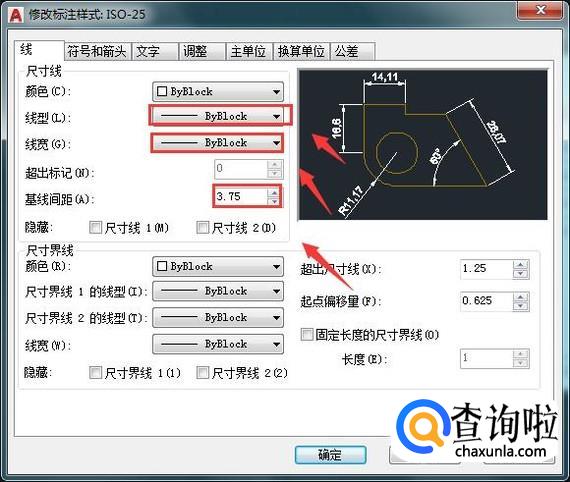
Task: Confirm with the 确定 button
Action: 330,454
